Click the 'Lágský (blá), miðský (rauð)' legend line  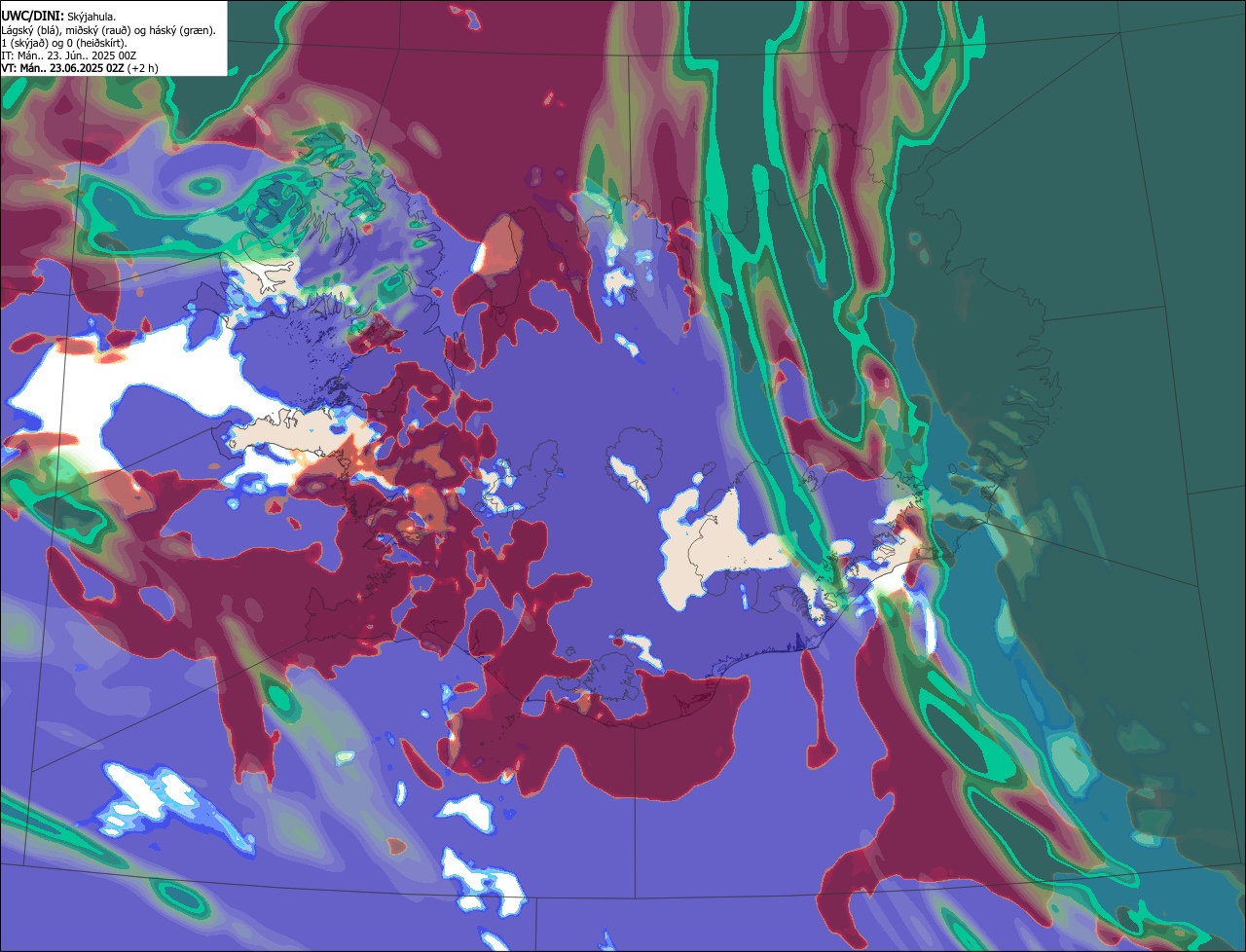click(109, 30)
